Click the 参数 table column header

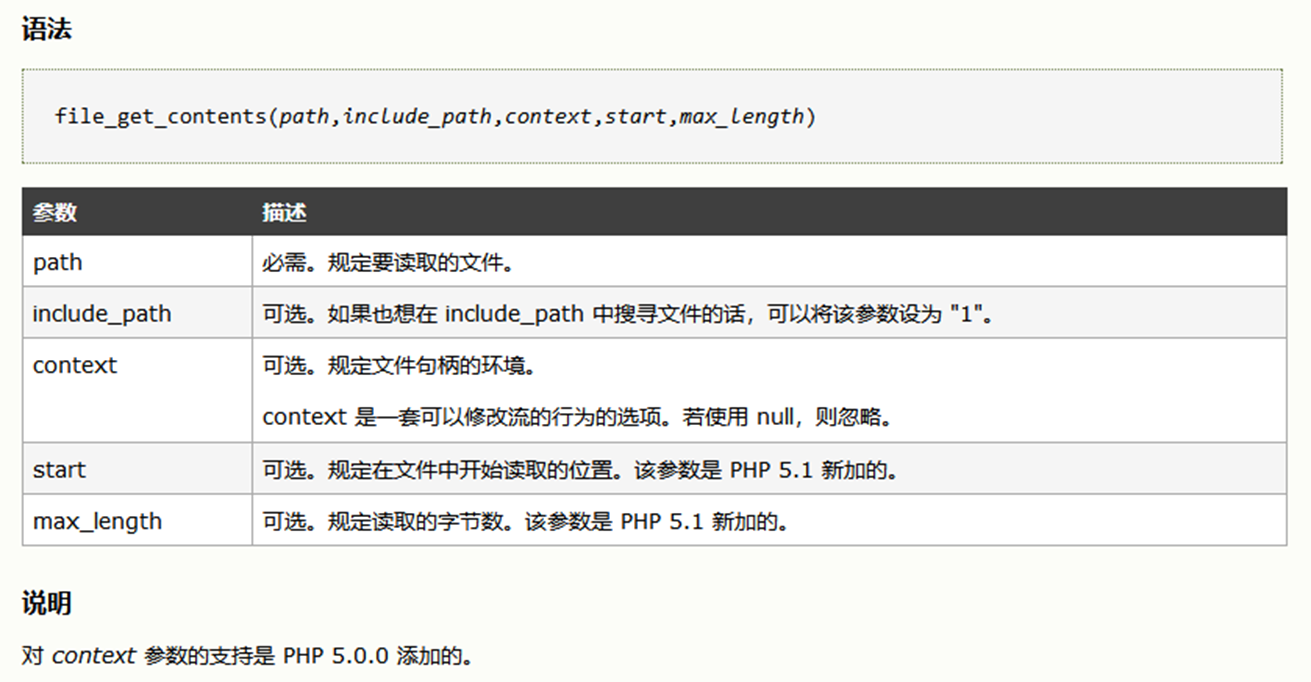[55, 212]
